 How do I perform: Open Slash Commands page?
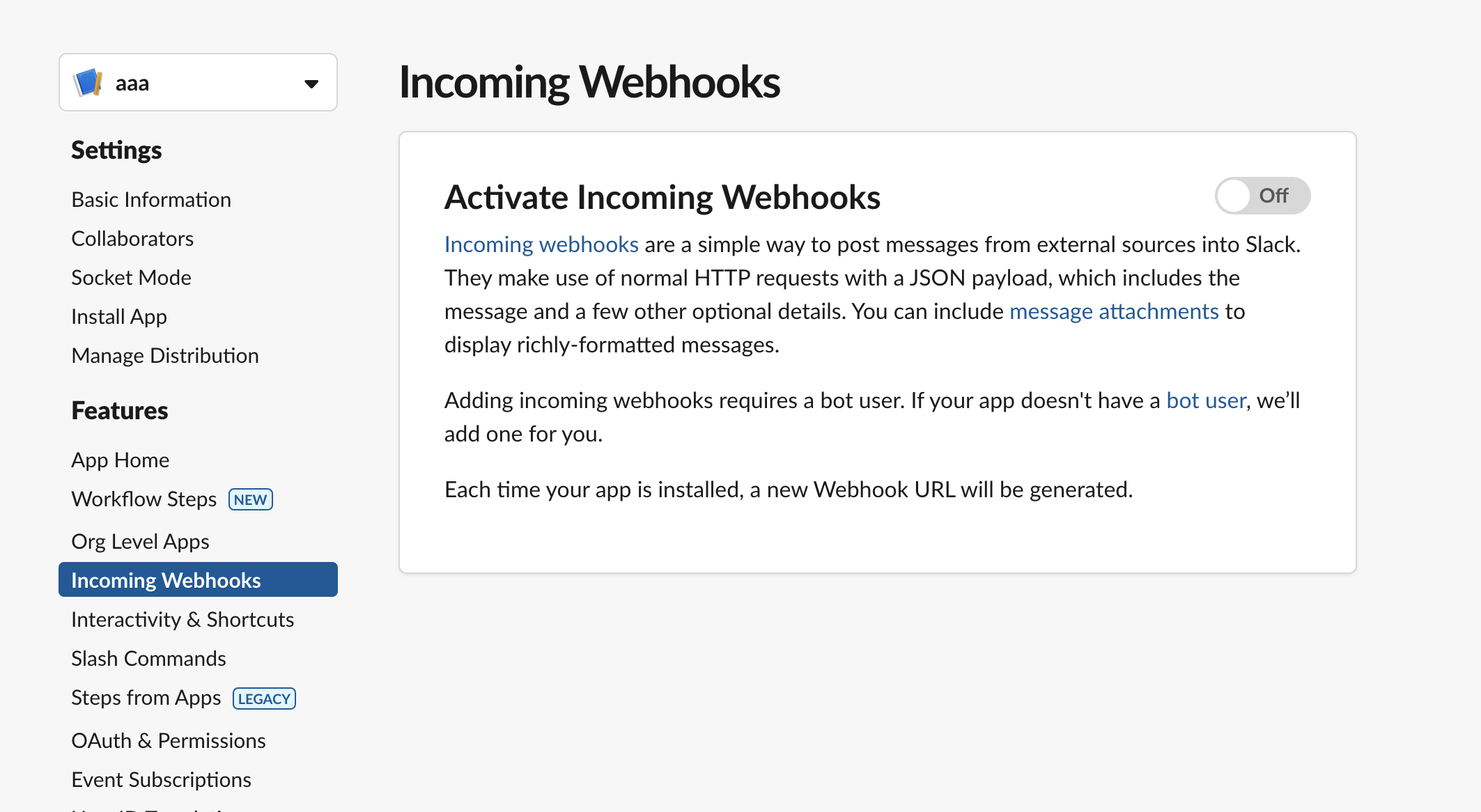(148, 658)
